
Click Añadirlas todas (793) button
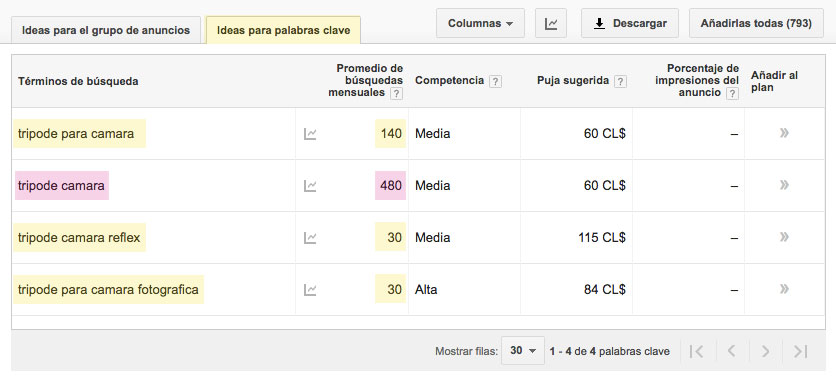(x=756, y=23)
